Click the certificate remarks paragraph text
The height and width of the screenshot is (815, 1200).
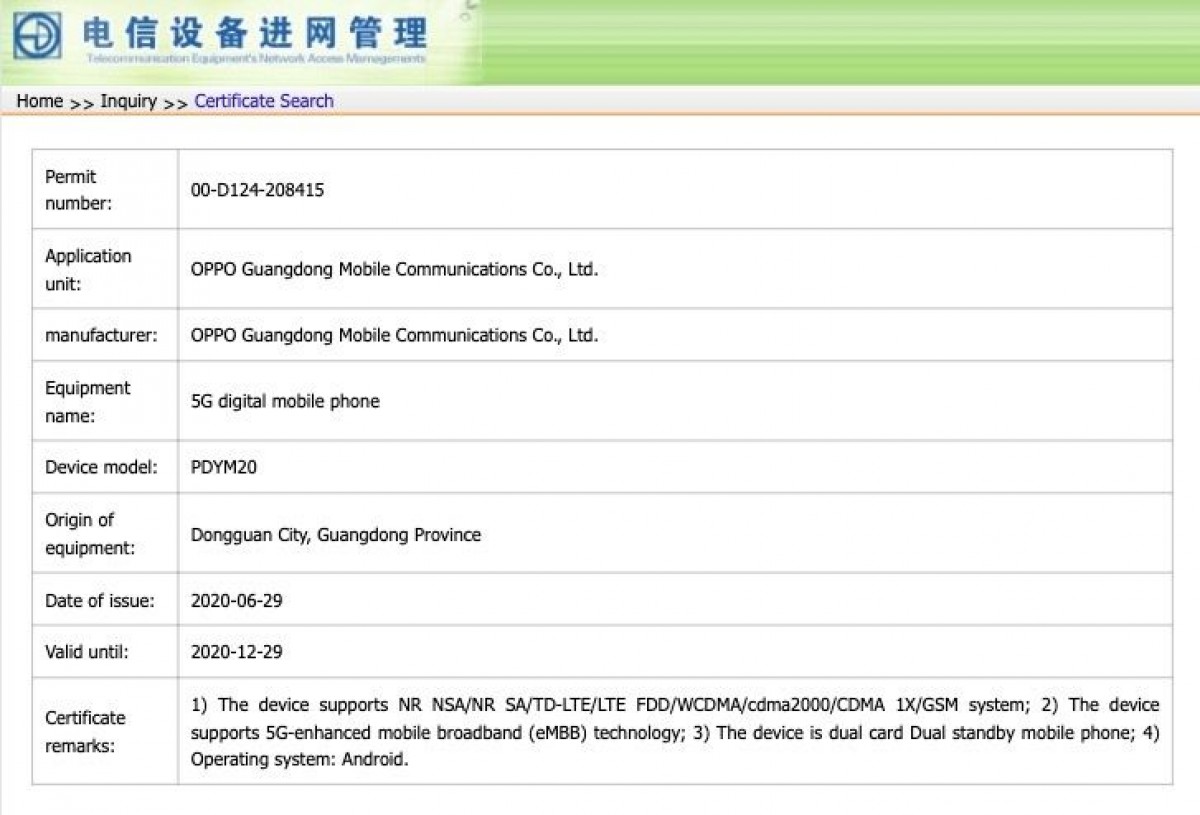675,732
